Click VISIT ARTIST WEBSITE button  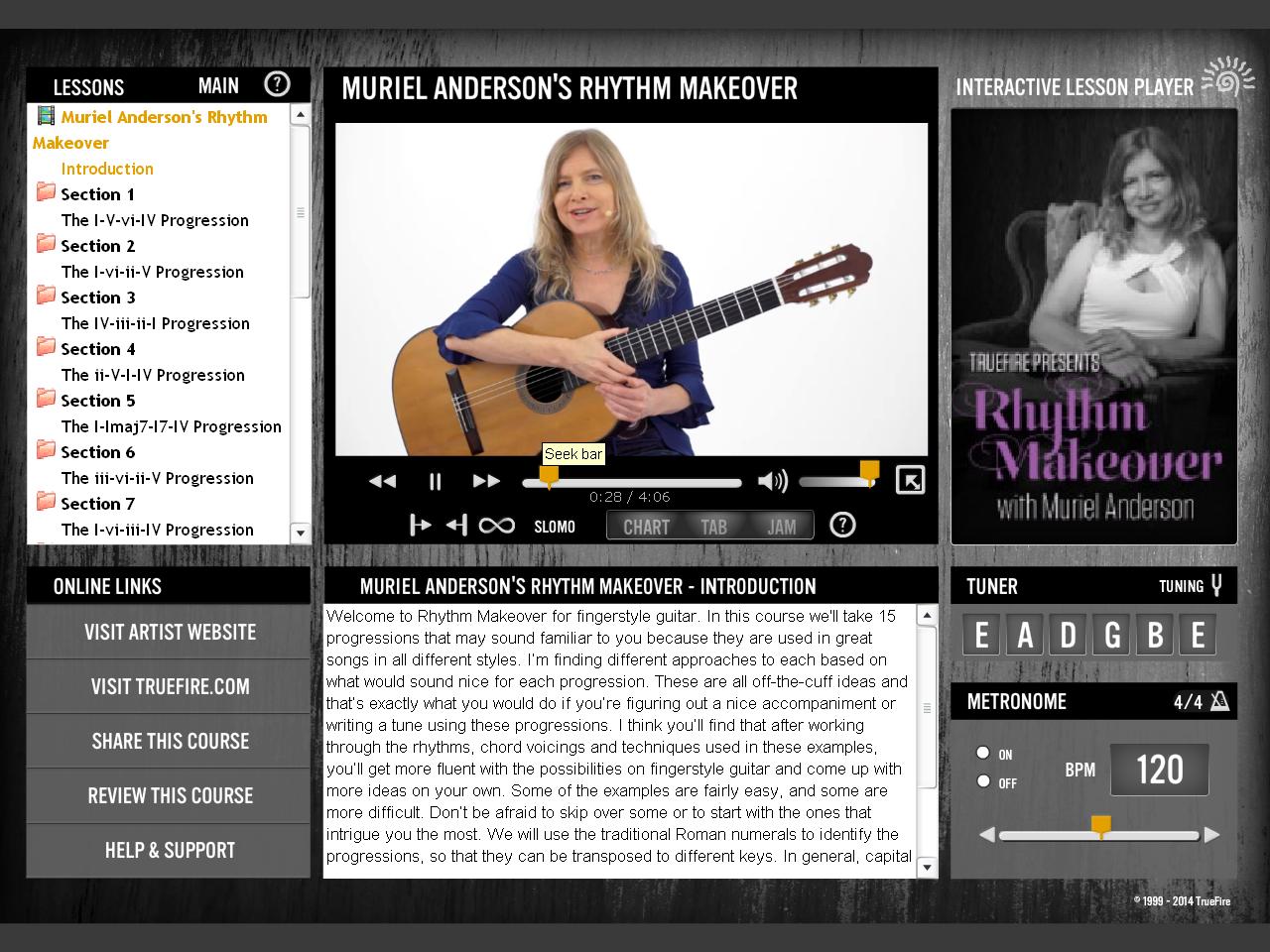(169, 632)
